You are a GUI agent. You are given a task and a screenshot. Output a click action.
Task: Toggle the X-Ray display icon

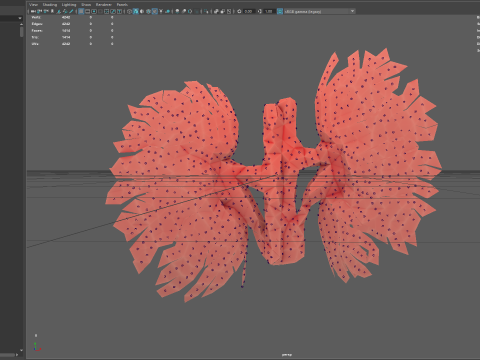pyautogui.click(x=216, y=11)
